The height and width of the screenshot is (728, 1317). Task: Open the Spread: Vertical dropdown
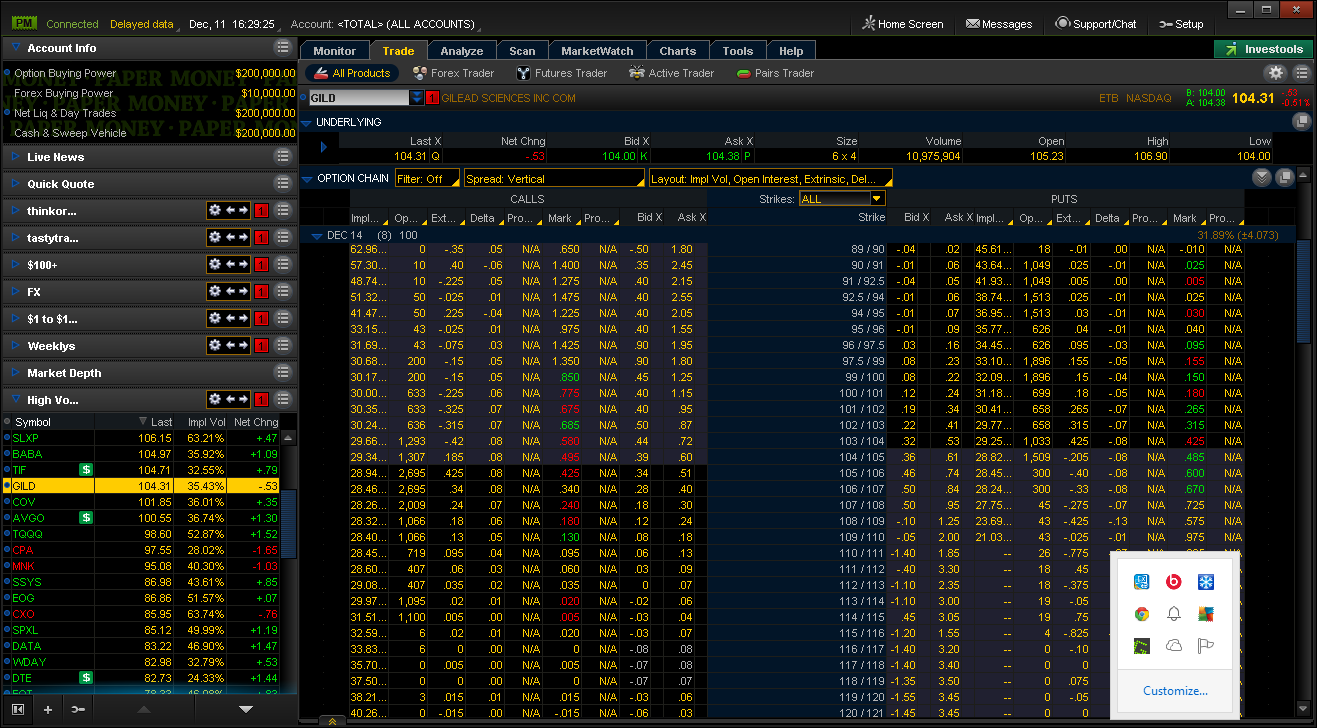pos(554,179)
